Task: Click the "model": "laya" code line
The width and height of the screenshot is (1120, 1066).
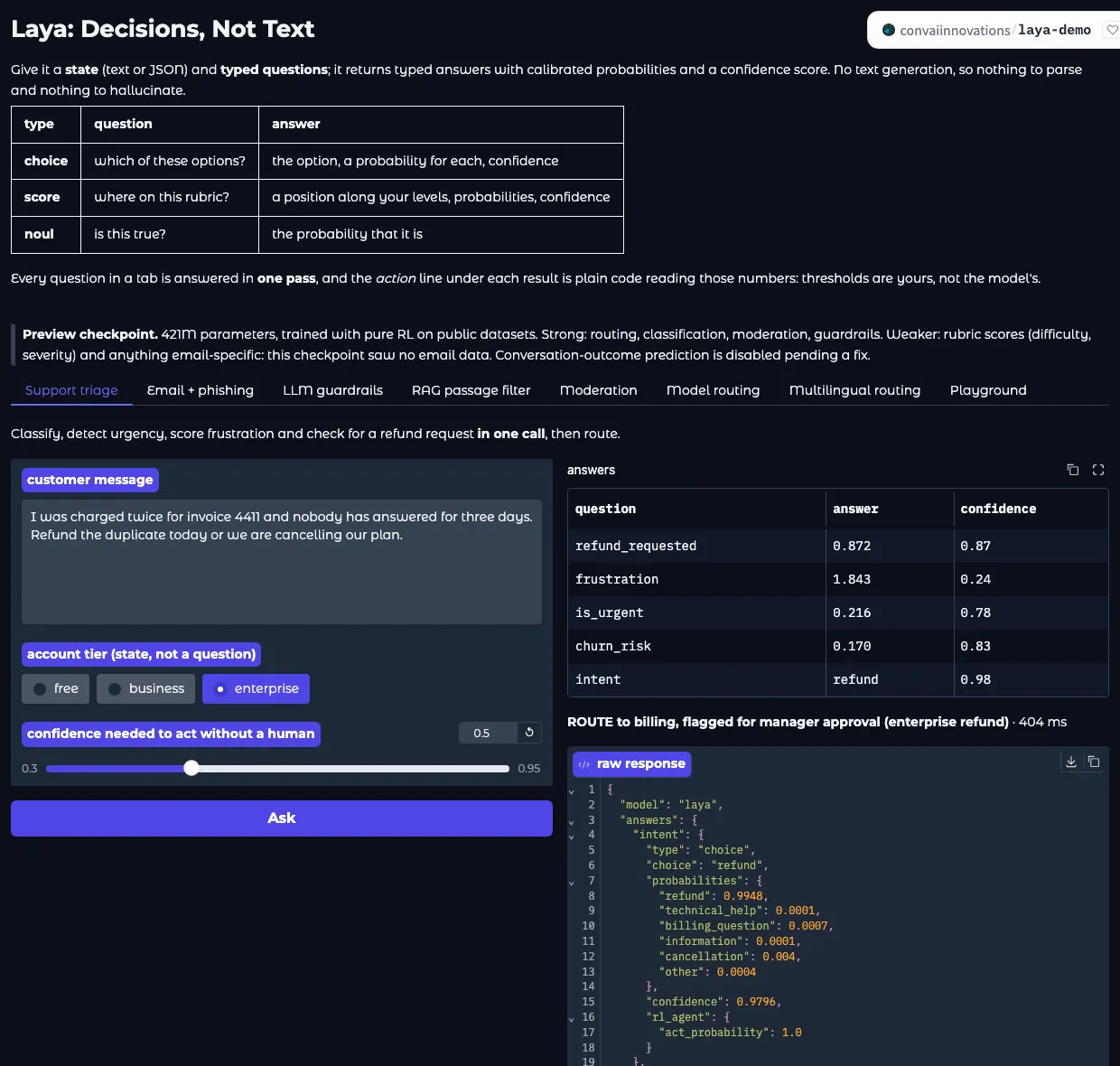Action: 671,805
